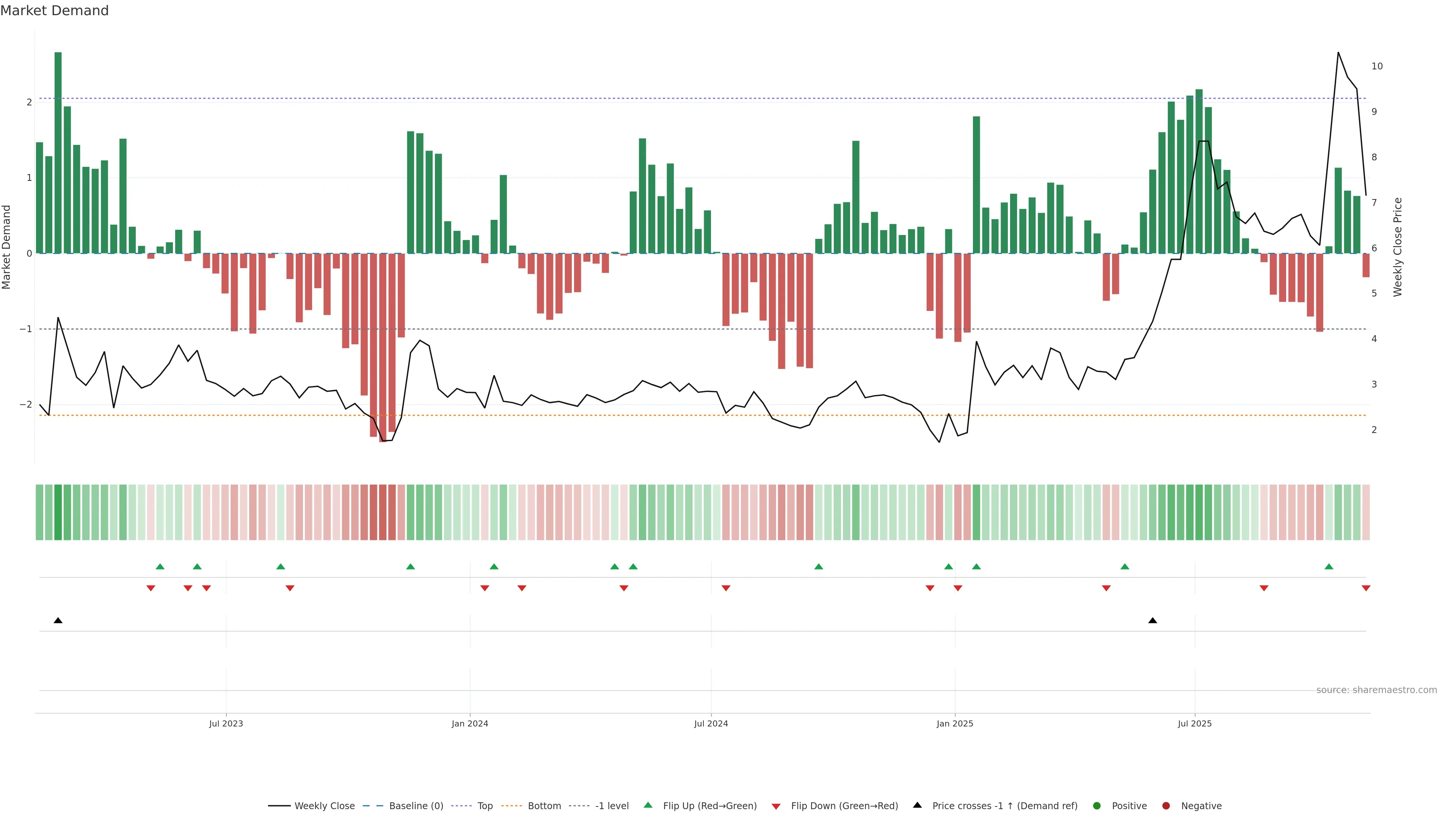
Task: Click the Flip Up green triangle legend icon
Action: coord(648,805)
